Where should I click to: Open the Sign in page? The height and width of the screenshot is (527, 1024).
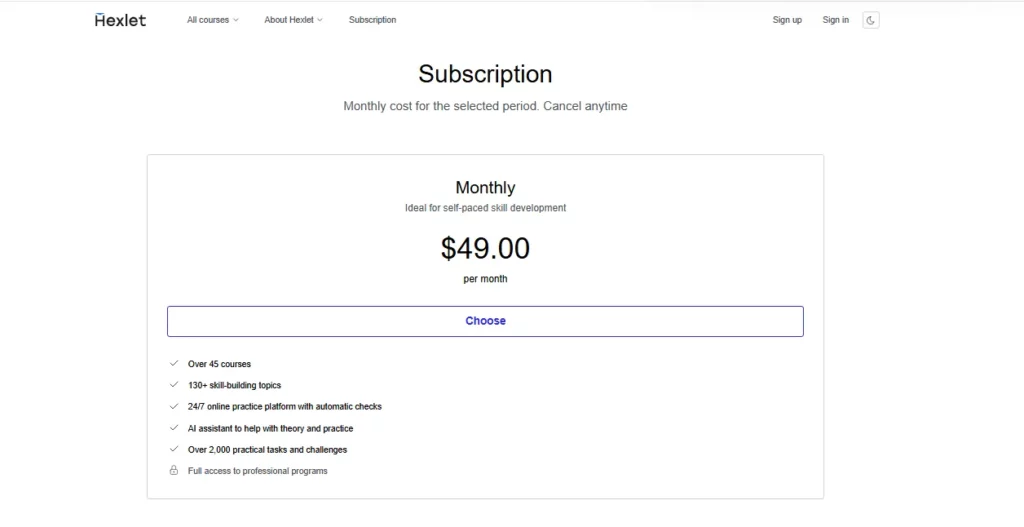[x=835, y=20]
